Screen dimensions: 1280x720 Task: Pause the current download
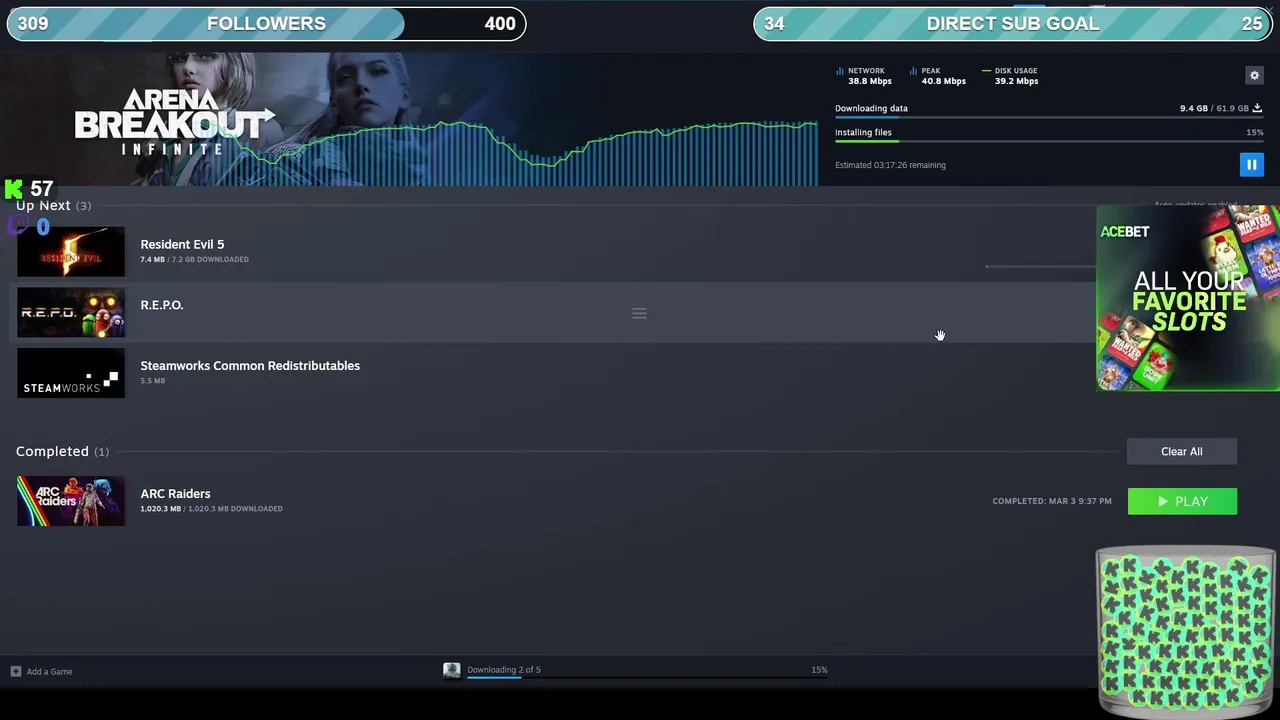[x=1251, y=164]
